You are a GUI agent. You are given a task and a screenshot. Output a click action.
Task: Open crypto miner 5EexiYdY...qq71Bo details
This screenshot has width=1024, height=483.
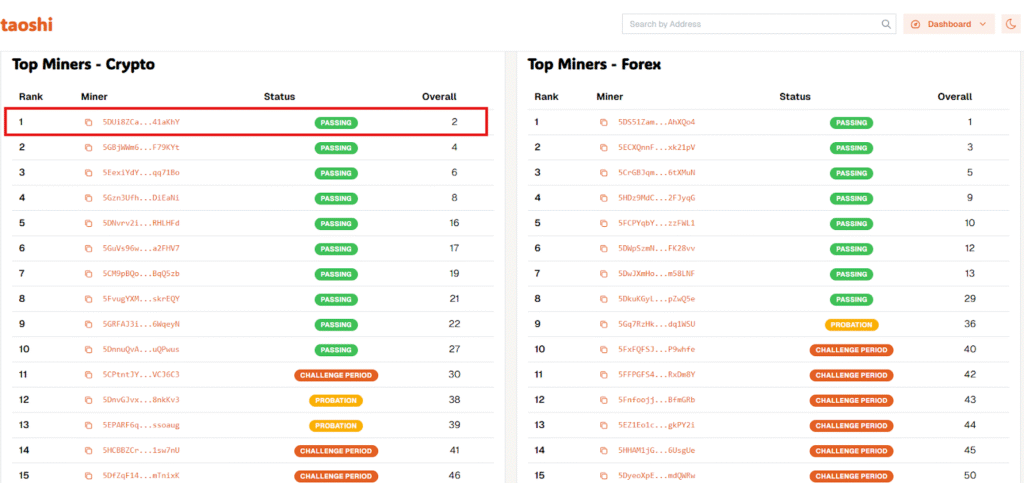point(141,172)
